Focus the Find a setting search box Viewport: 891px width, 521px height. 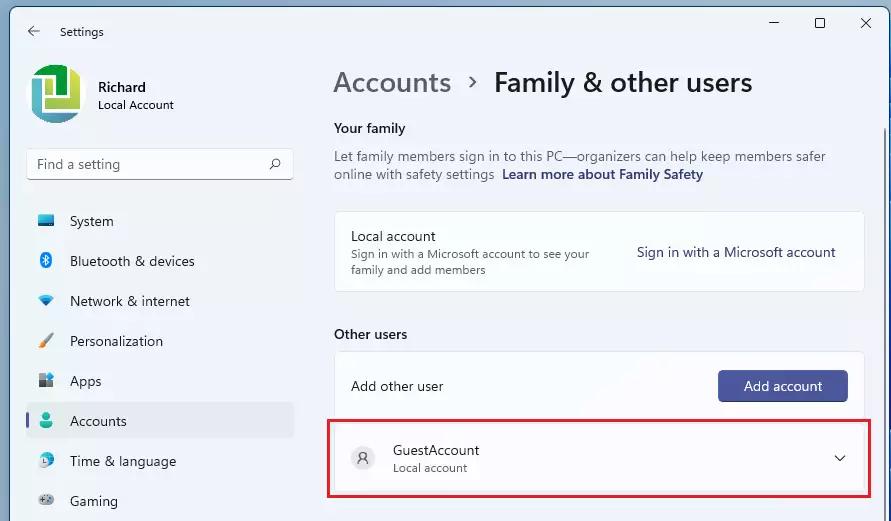(150, 164)
